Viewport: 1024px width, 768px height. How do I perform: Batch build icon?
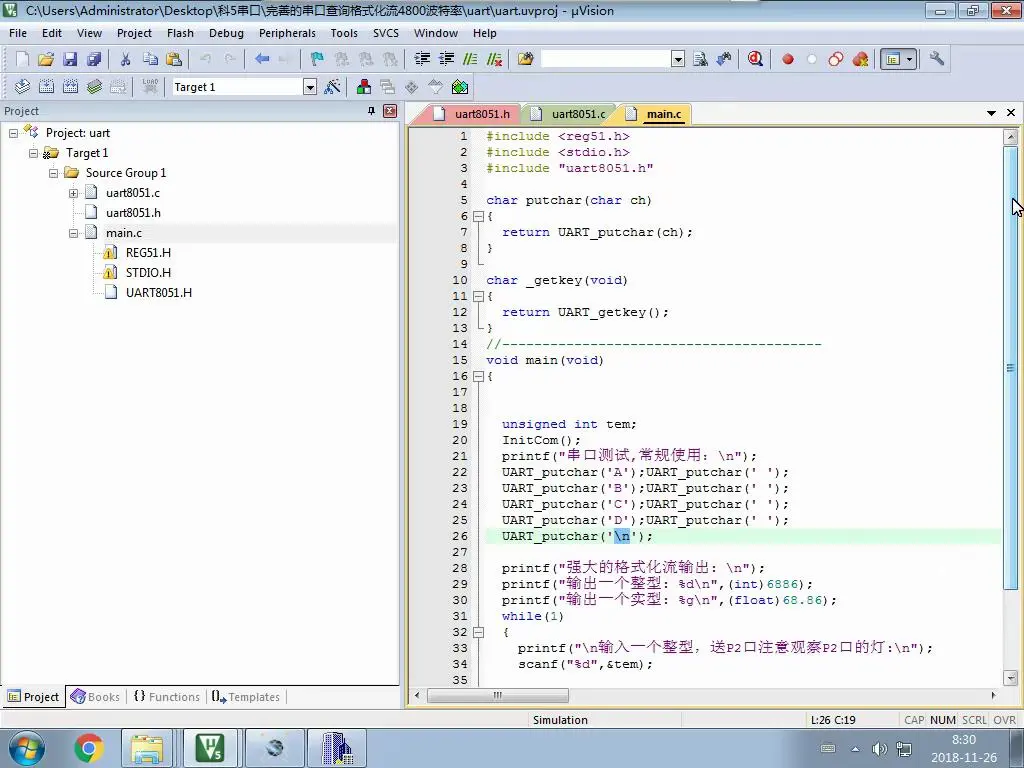pyautogui.click(x=94, y=87)
